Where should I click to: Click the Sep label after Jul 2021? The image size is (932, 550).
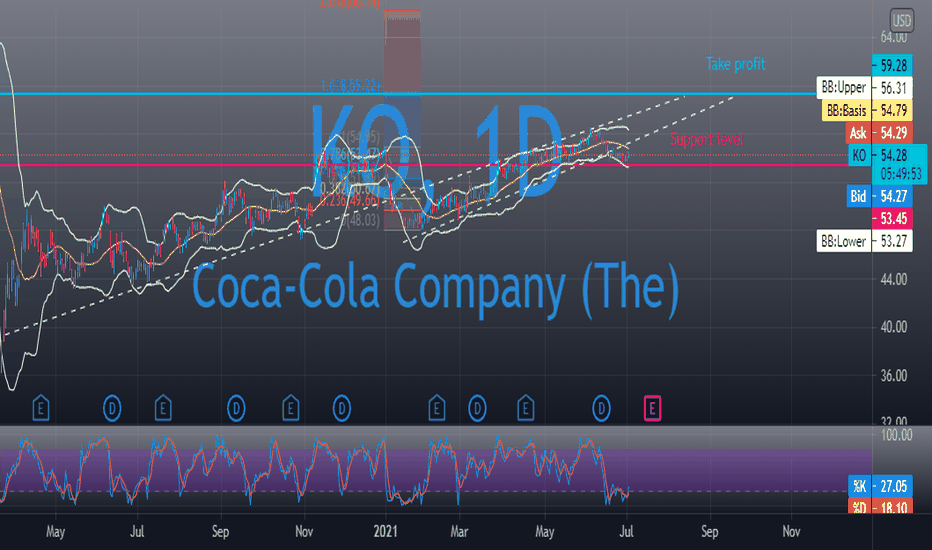pyautogui.click(x=709, y=531)
